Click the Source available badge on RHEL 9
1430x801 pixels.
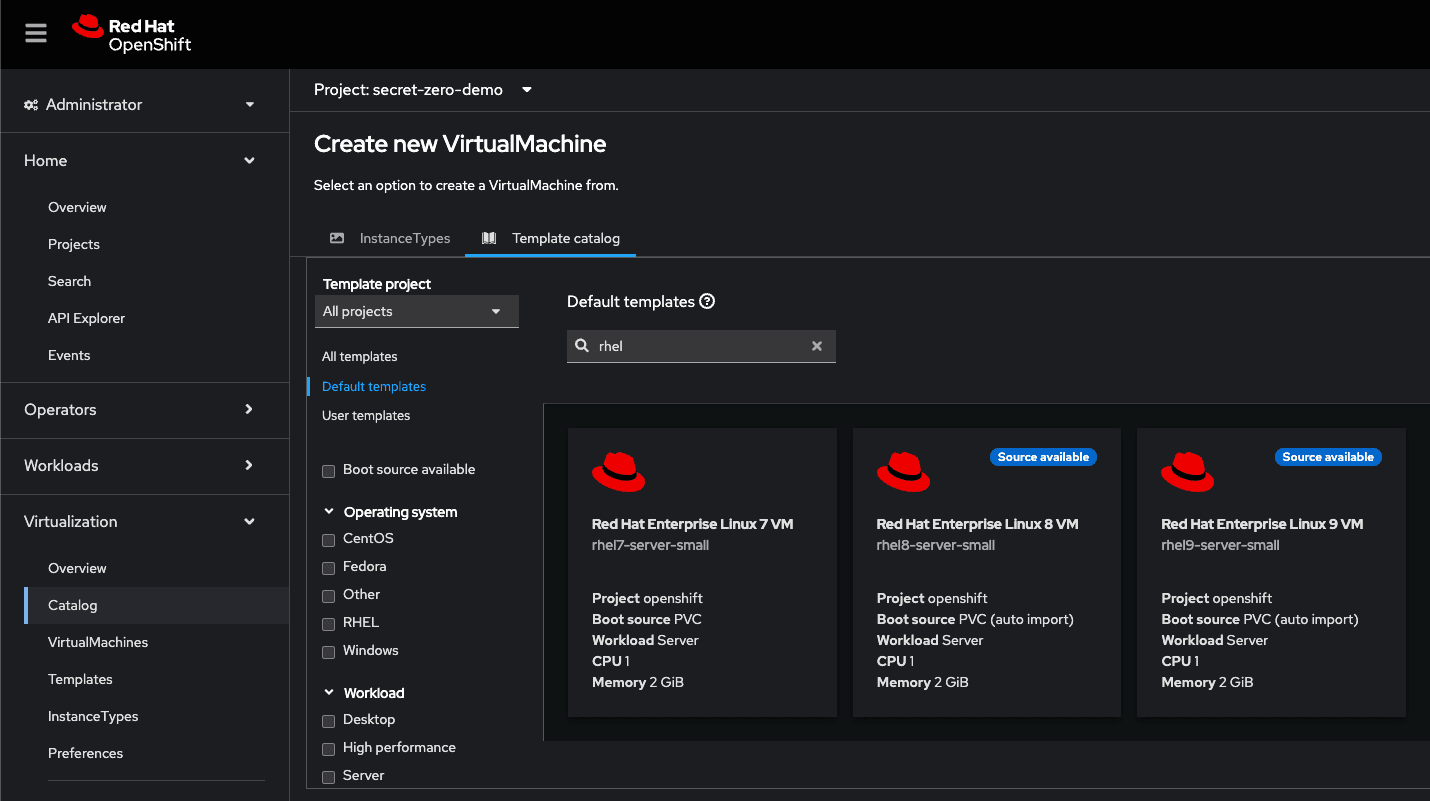coord(1328,456)
